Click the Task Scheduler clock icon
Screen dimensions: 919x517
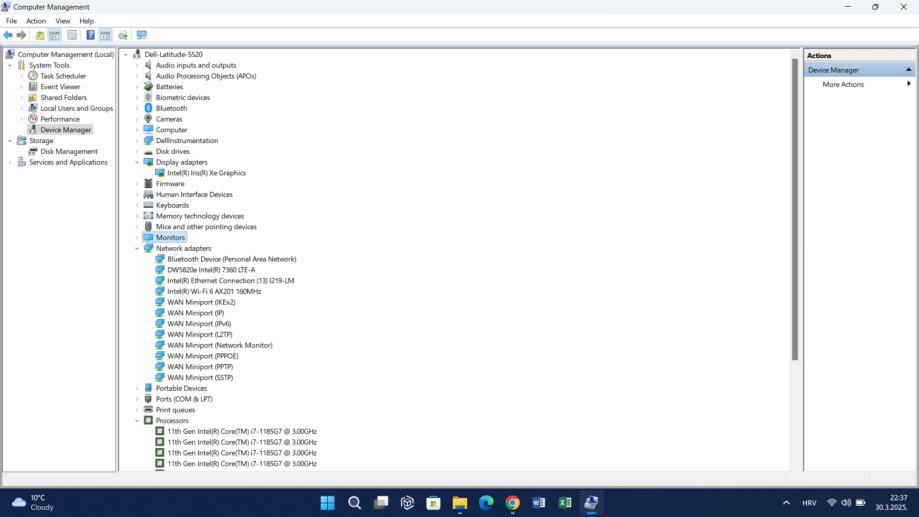point(33,76)
